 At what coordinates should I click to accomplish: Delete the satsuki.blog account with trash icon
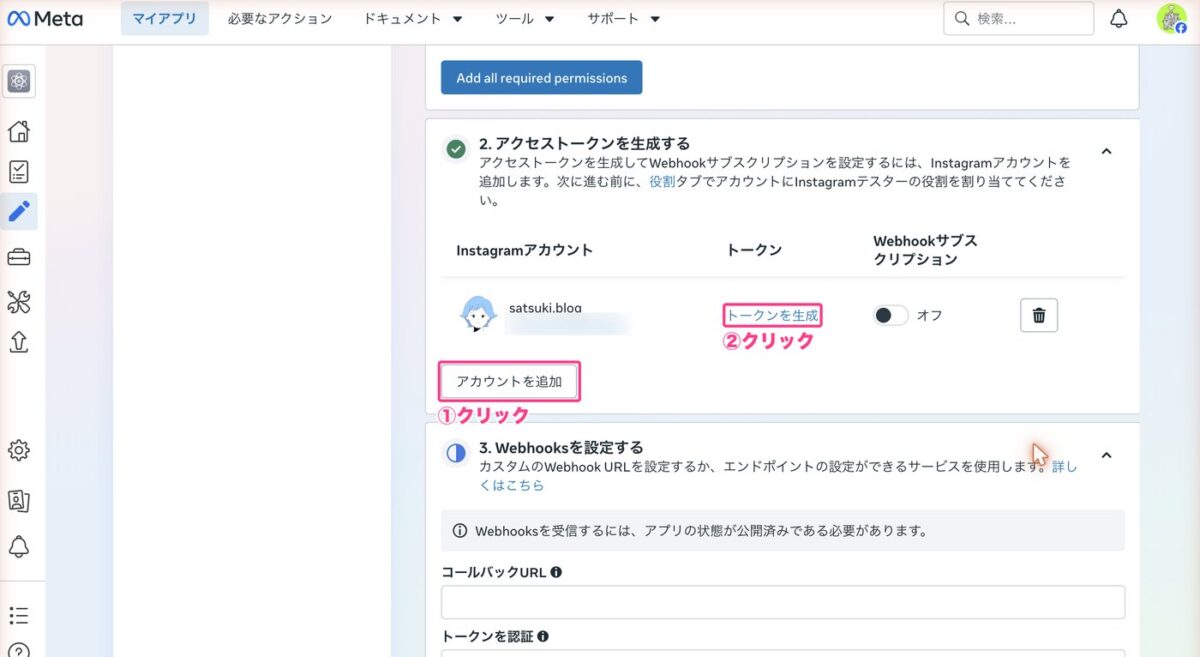coord(1039,315)
